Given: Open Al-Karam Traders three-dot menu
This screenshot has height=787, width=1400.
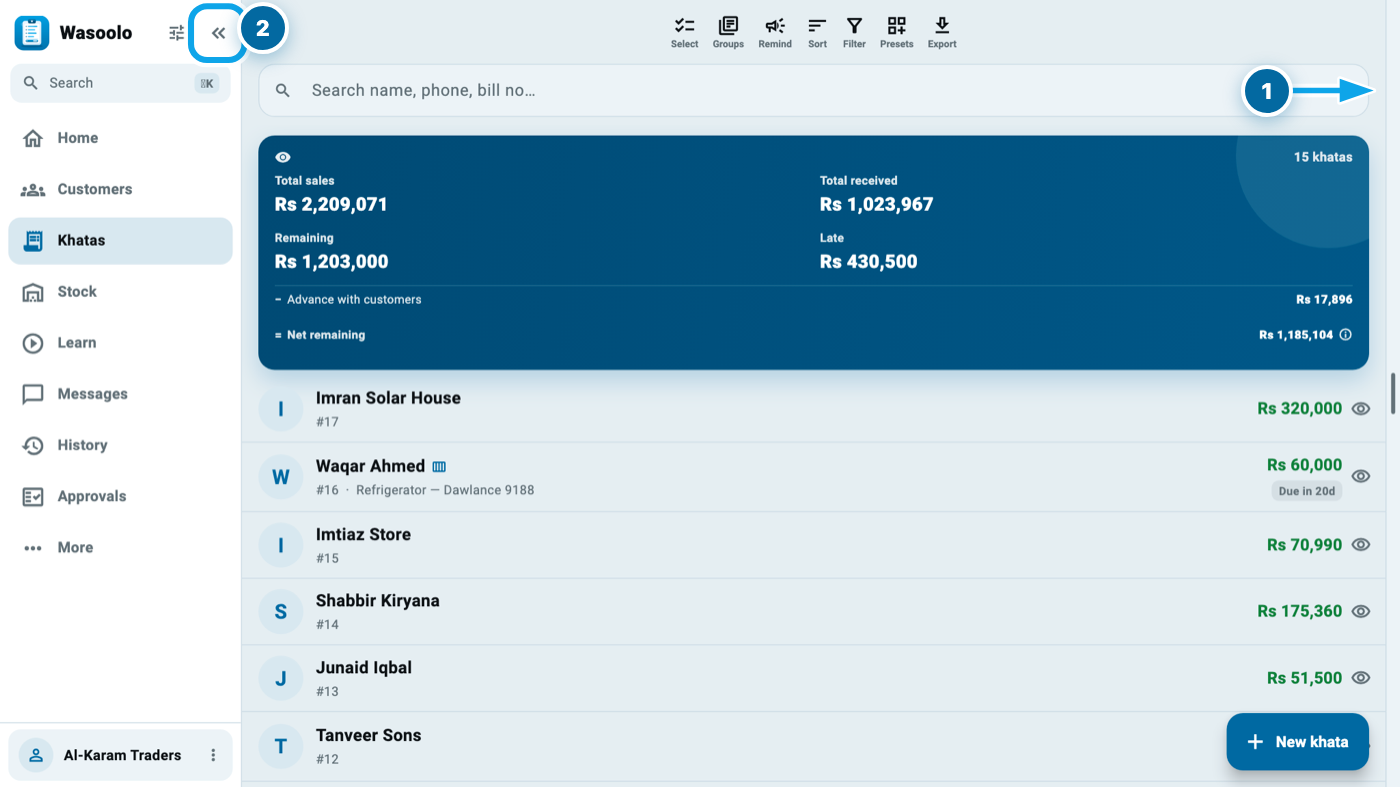Looking at the screenshot, I should 213,755.
